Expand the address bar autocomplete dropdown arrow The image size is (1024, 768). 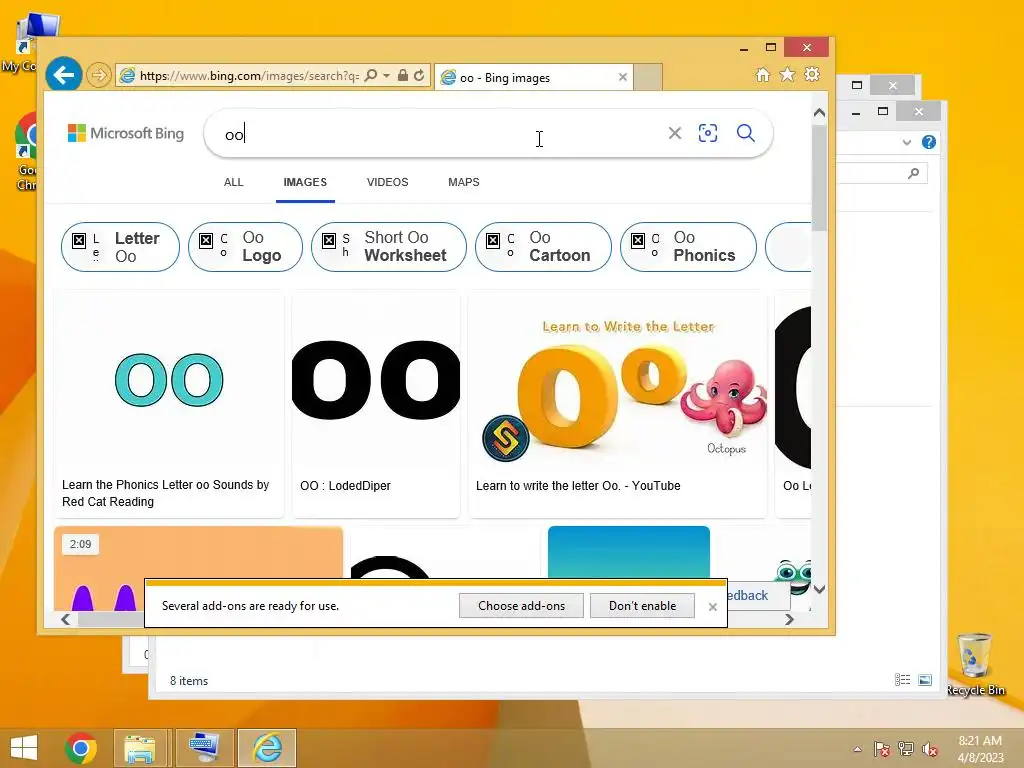click(386, 76)
